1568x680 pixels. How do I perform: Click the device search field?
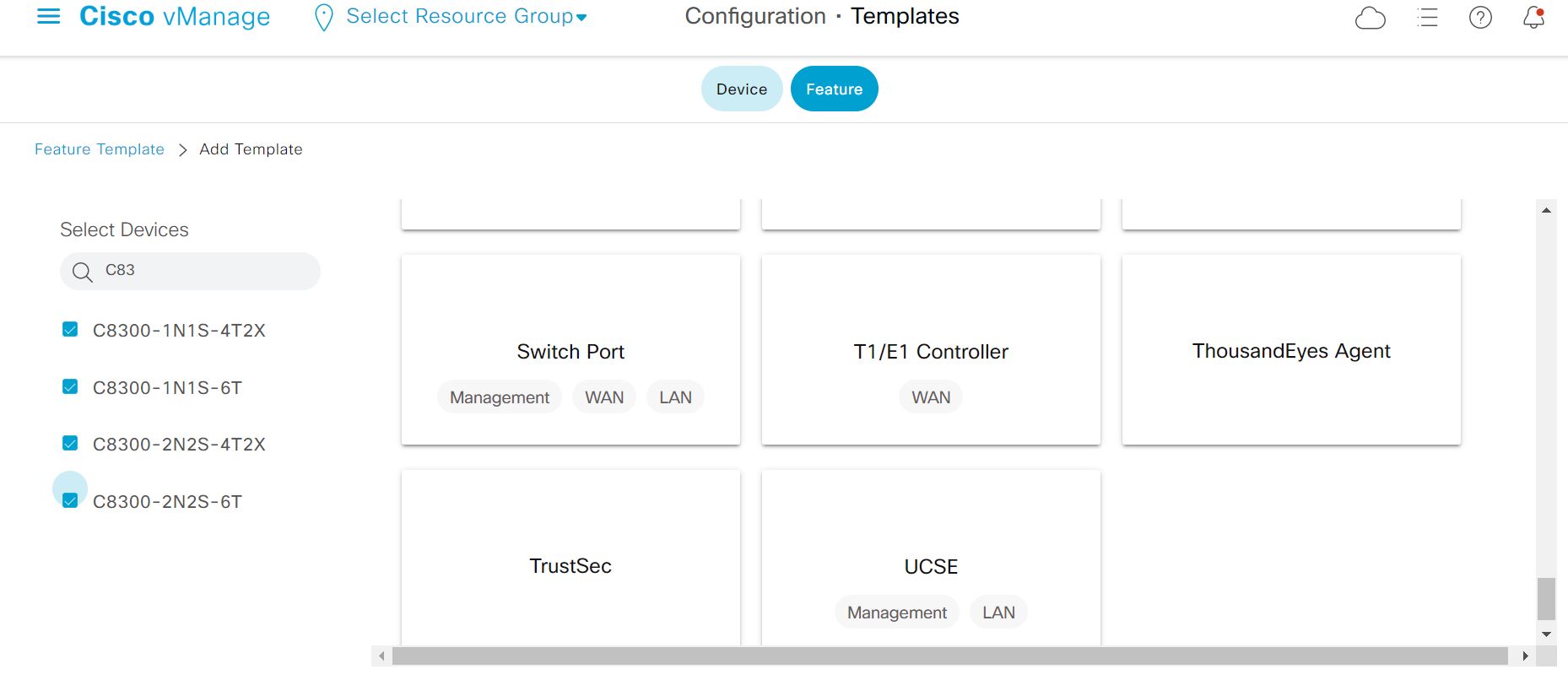coord(207,271)
